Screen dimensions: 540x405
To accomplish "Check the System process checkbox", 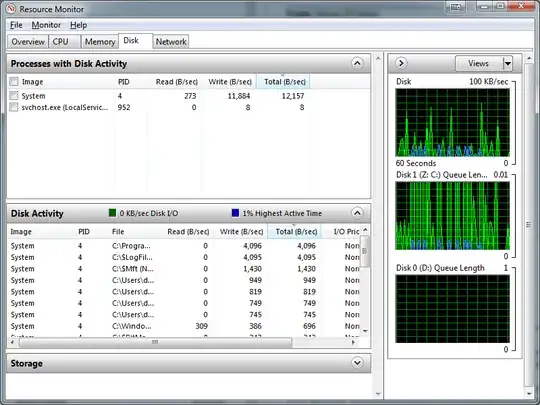I will (x=13, y=95).
